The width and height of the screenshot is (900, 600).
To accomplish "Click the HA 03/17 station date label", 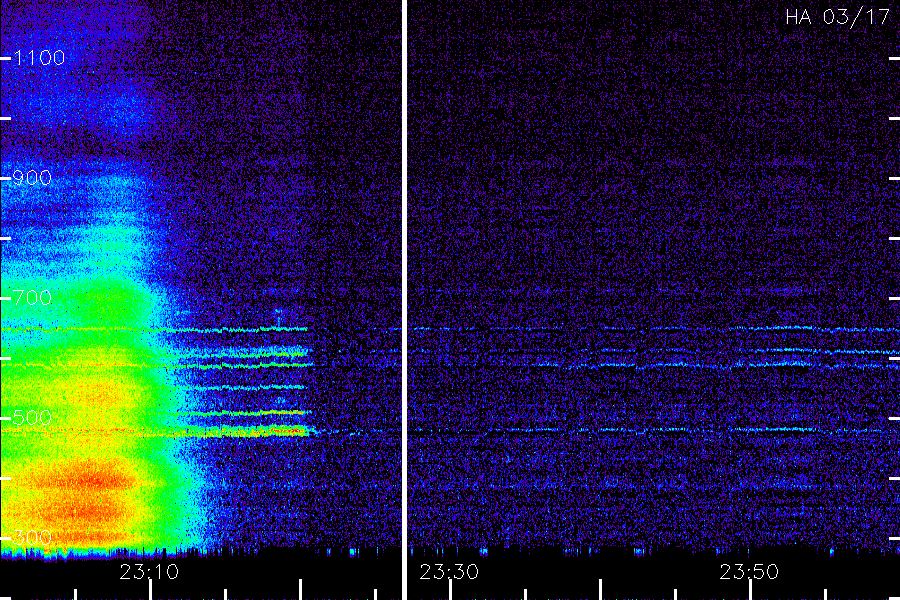I will (837, 17).
